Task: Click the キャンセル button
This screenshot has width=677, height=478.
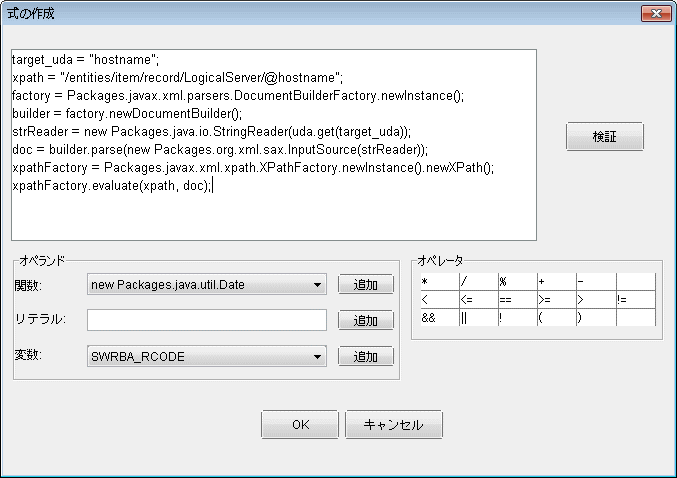Action: click(x=394, y=424)
